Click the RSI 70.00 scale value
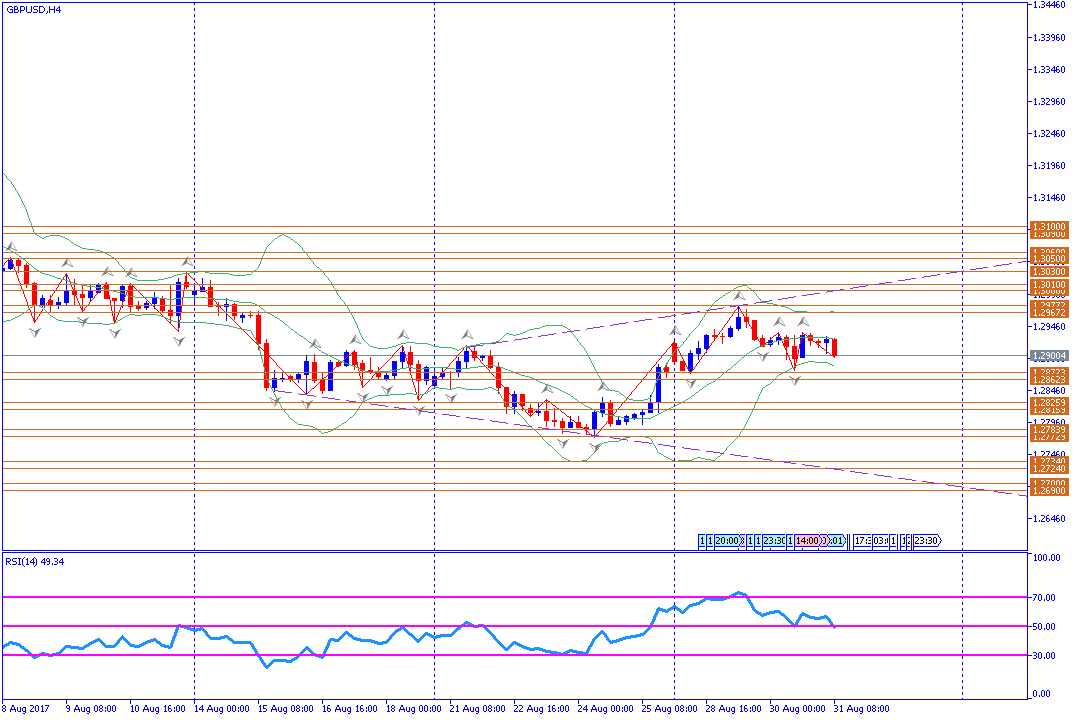 pos(1045,597)
